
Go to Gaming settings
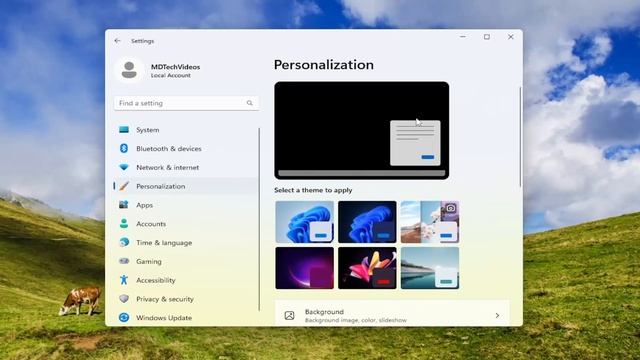click(x=186, y=261)
